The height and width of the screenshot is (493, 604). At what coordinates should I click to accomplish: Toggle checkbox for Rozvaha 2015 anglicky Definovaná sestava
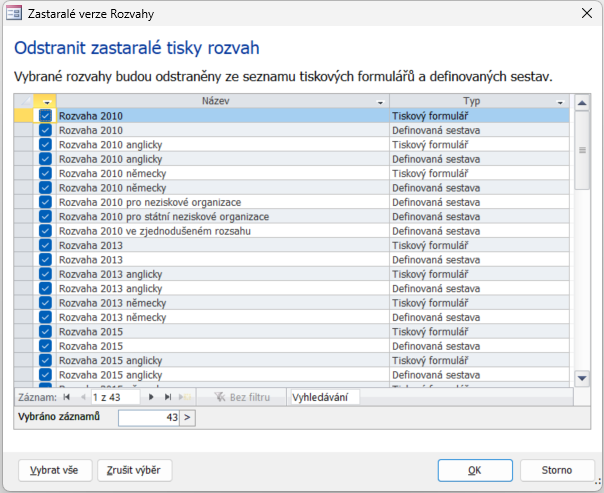point(45,374)
